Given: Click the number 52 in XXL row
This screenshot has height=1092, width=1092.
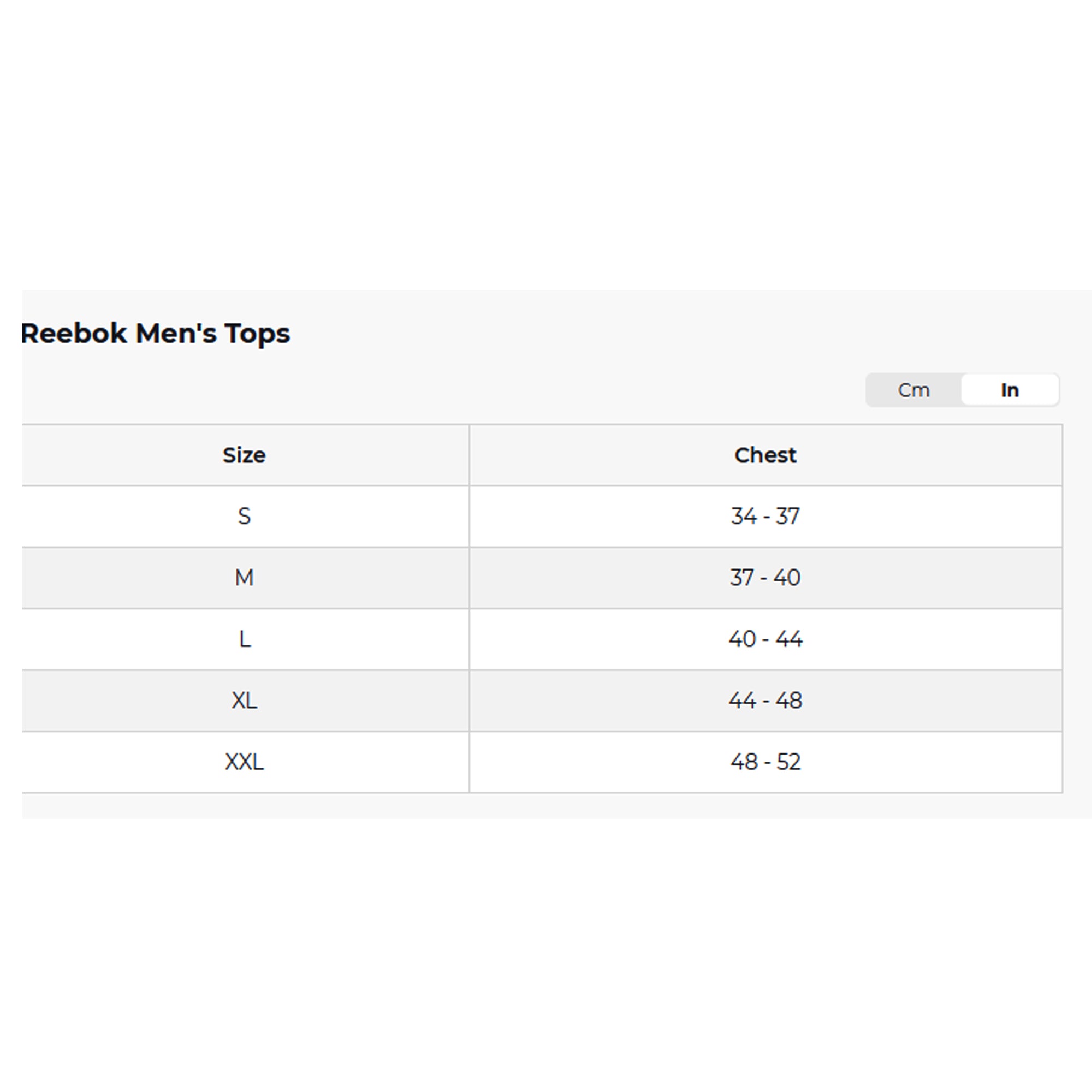Looking at the screenshot, I should (788, 762).
